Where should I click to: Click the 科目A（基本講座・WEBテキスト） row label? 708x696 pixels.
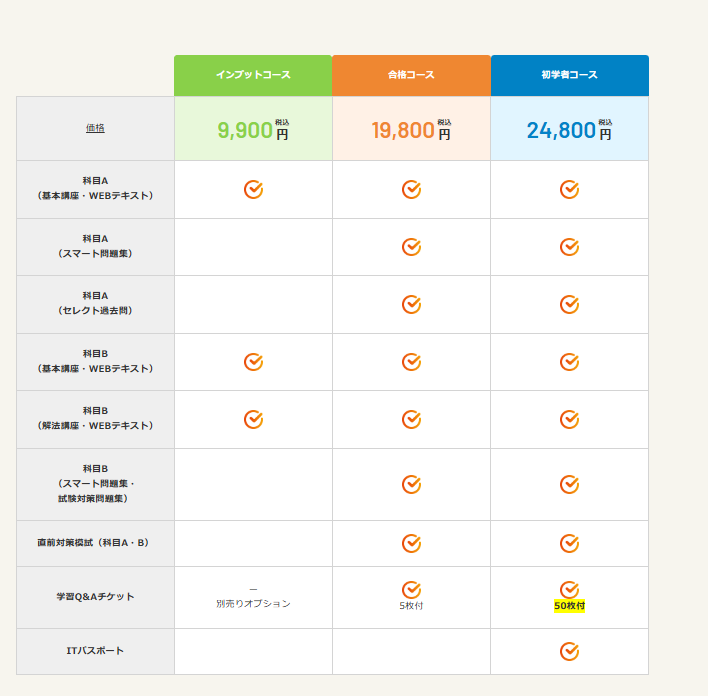[95, 188]
